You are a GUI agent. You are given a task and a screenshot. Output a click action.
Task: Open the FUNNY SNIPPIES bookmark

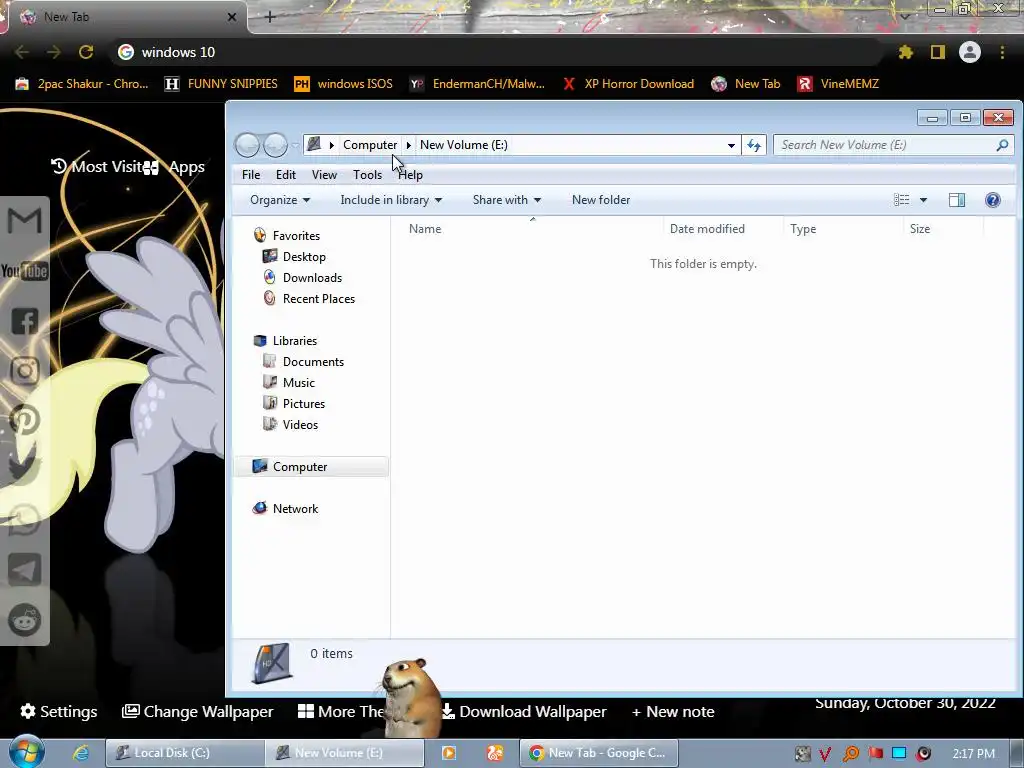click(221, 84)
